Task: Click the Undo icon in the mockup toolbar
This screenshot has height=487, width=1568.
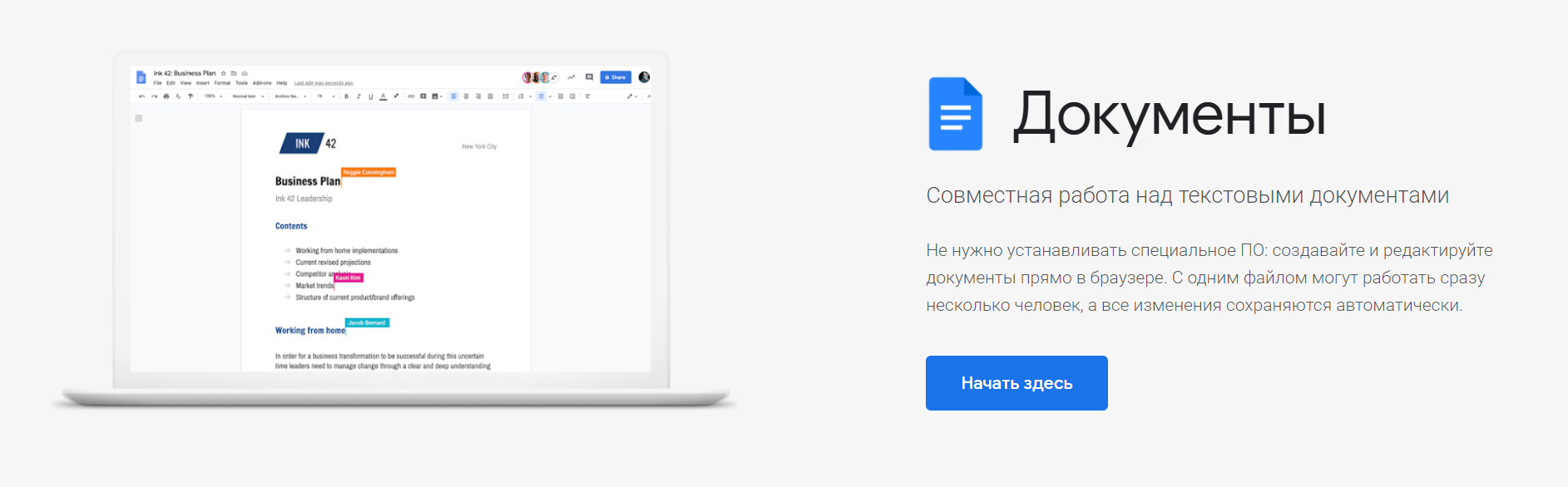Action: pyautogui.click(x=142, y=96)
